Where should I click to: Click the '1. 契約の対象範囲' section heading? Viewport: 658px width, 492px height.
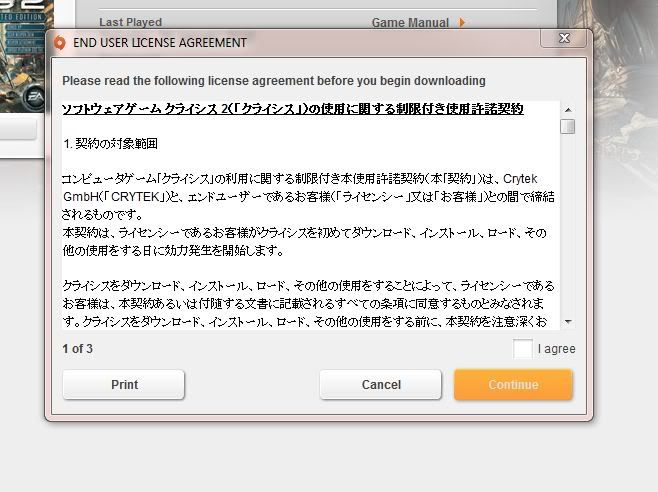click(111, 144)
